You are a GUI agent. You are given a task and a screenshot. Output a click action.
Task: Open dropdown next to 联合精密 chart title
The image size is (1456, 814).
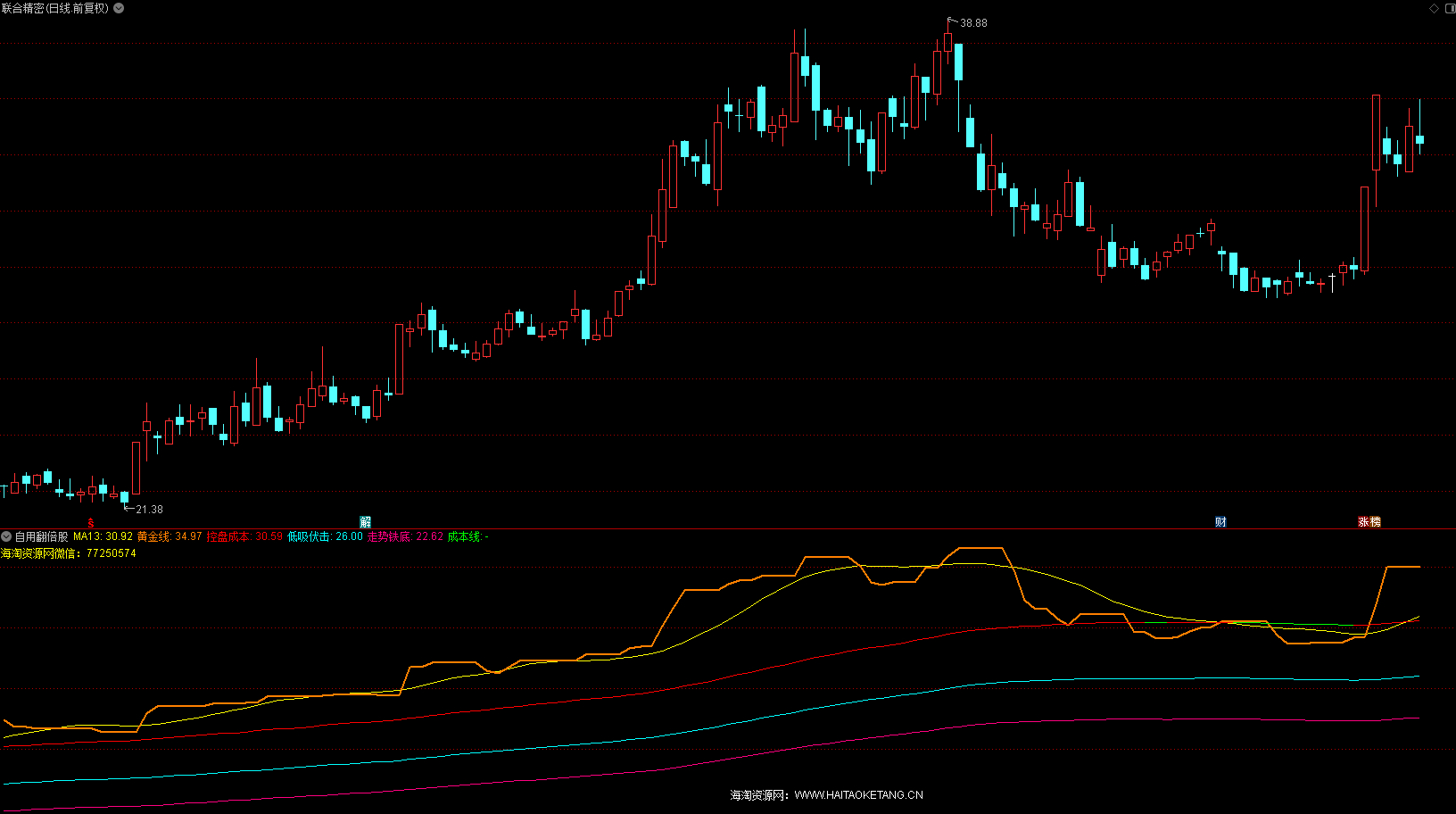coord(119,8)
